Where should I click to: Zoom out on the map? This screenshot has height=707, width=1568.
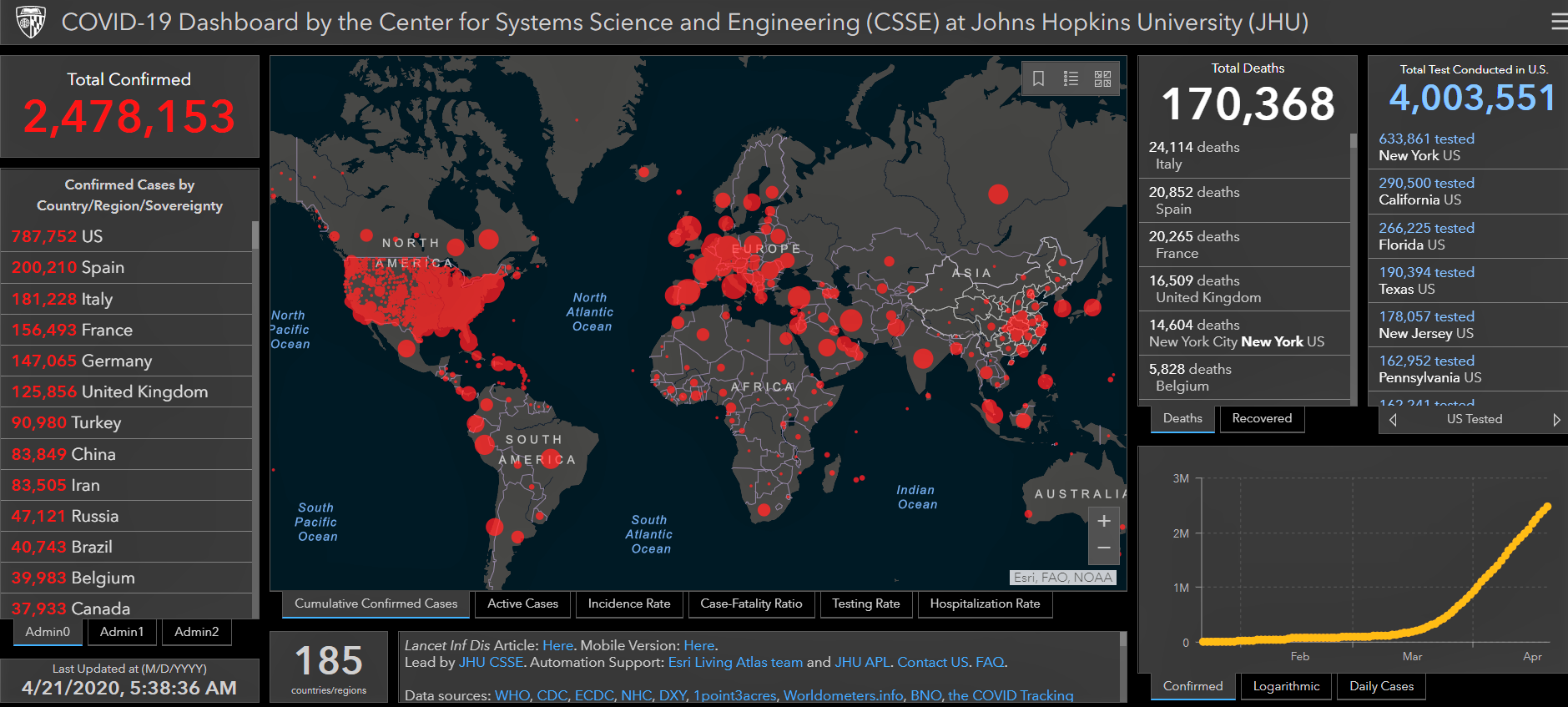tap(1103, 548)
